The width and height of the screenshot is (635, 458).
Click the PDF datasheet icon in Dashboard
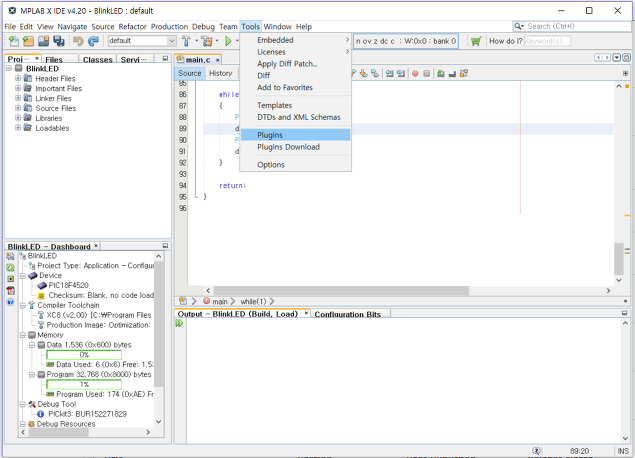[x=11, y=290]
